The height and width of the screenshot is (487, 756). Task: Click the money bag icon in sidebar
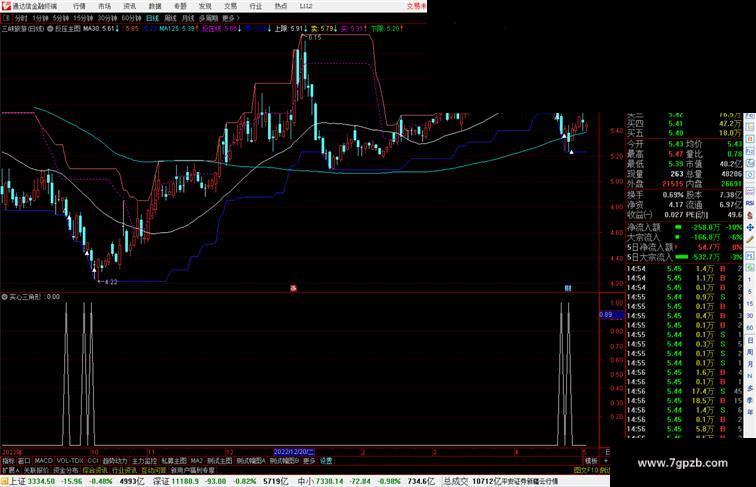click(750, 215)
